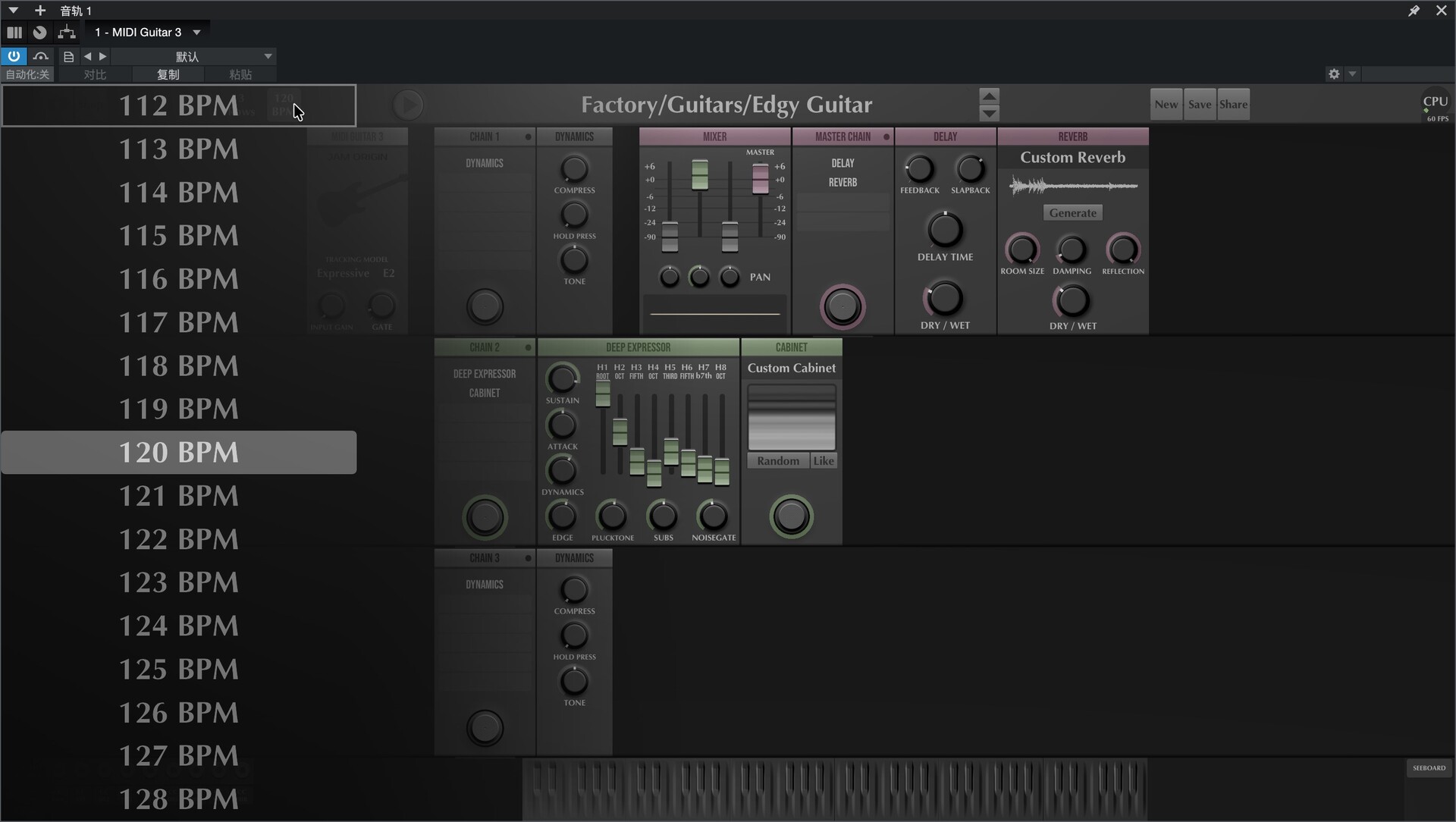Click the SEEBOARD keyboard label
Image resolution: width=1456 pixels, height=822 pixels.
(x=1429, y=768)
